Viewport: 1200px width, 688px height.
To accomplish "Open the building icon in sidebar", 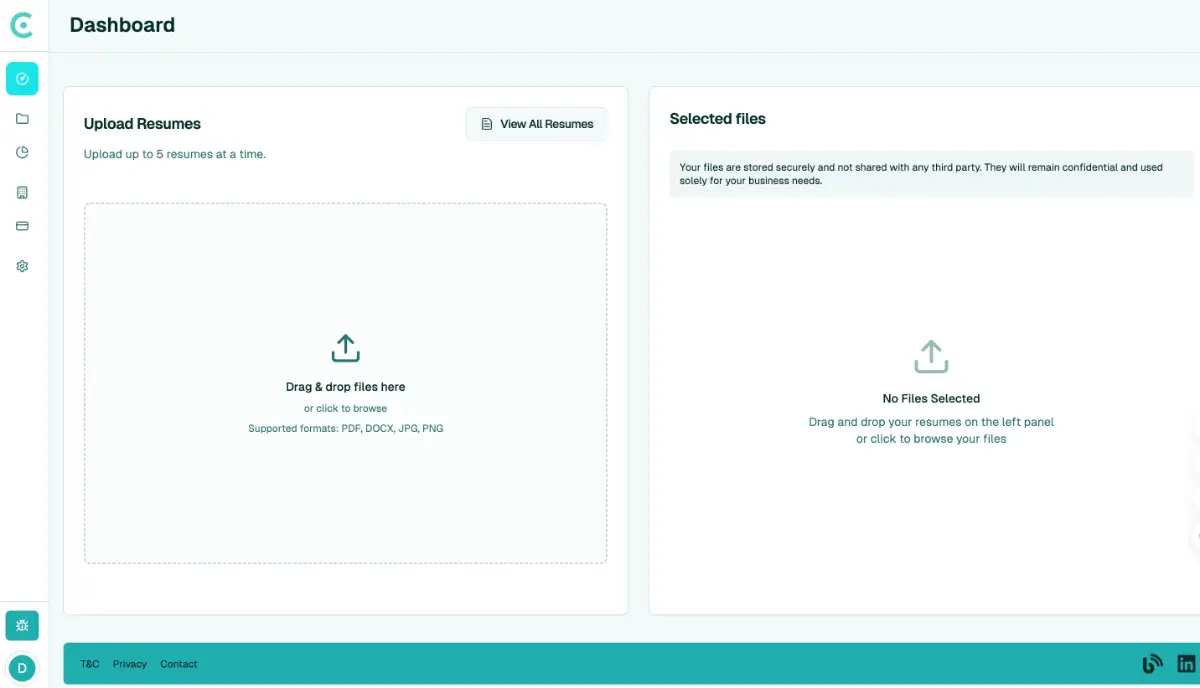I will pyautogui.click(x=22, y=192).
